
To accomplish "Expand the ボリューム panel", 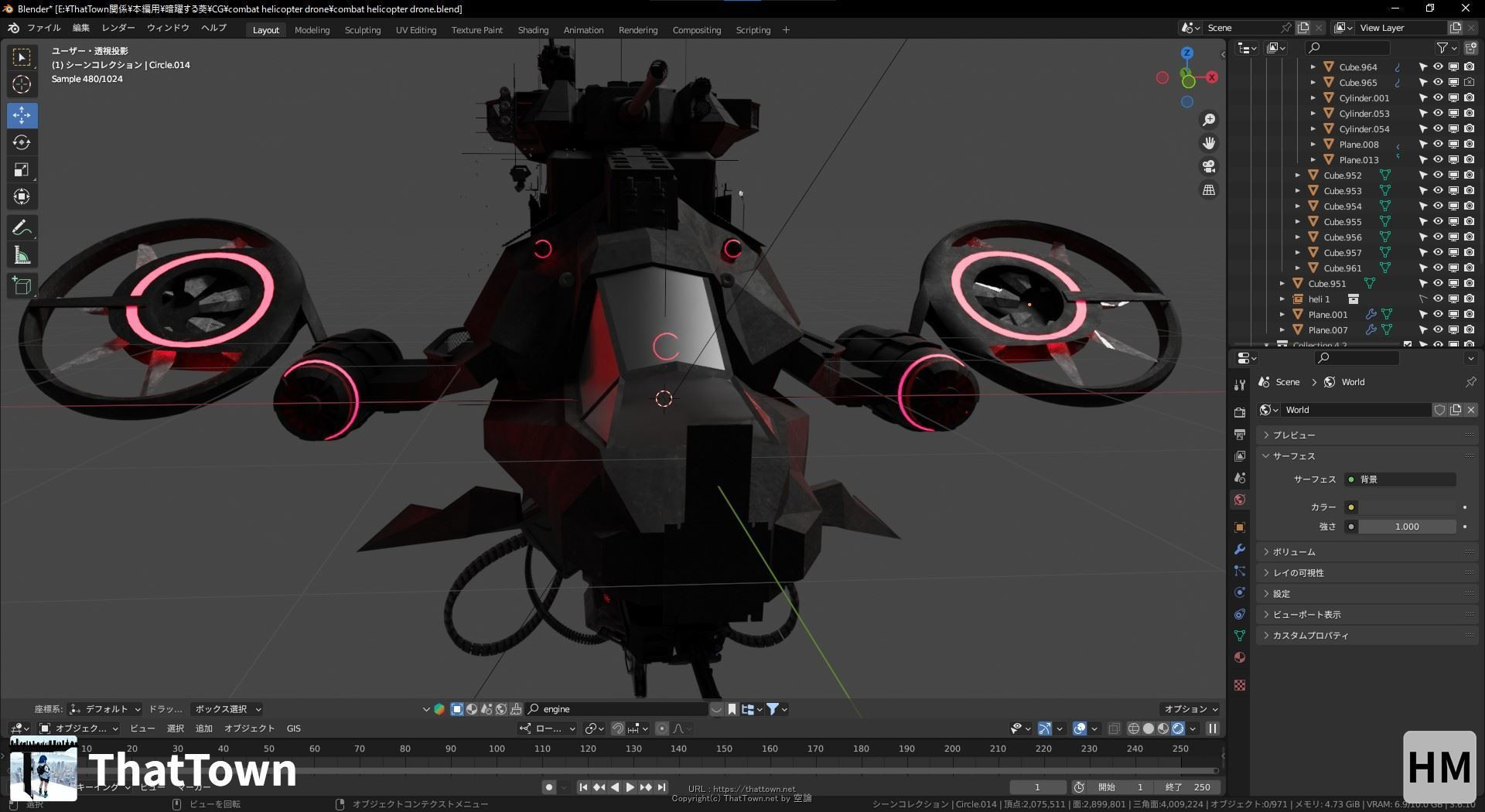I will (x=1367, y=552).
